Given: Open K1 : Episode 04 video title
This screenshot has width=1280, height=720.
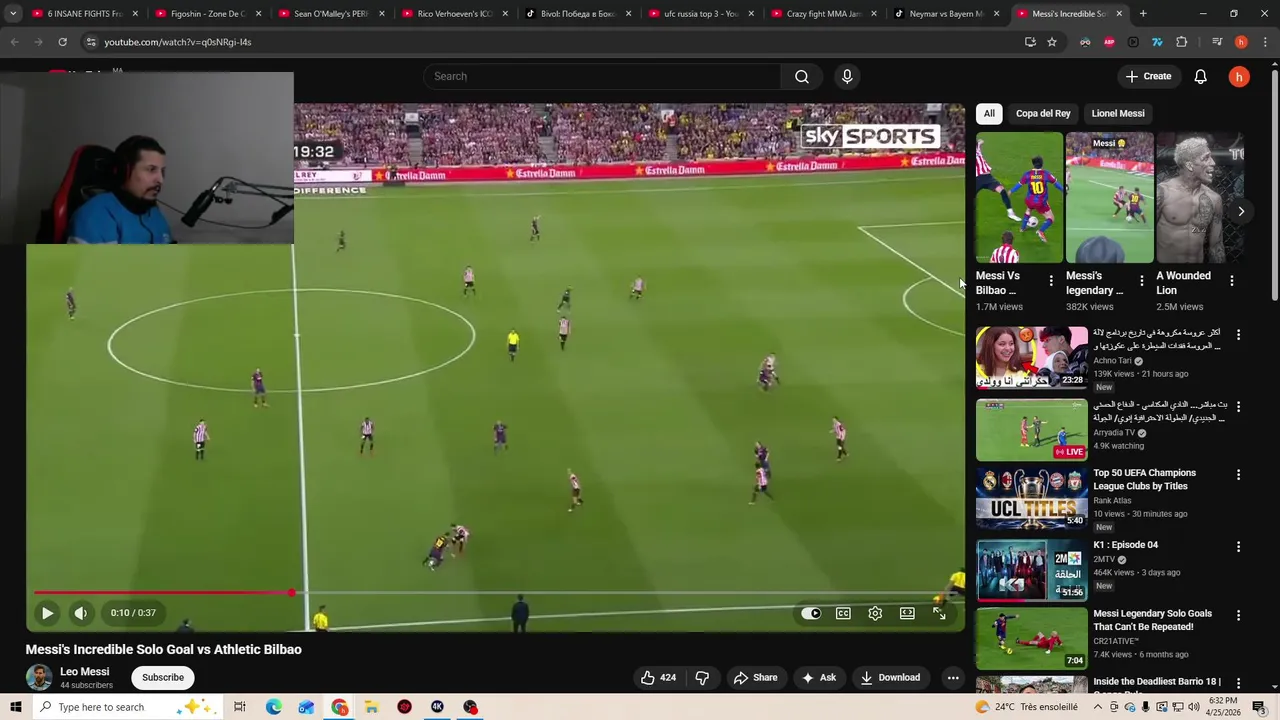Looking at the screenshot, I should coord(1125,545).
